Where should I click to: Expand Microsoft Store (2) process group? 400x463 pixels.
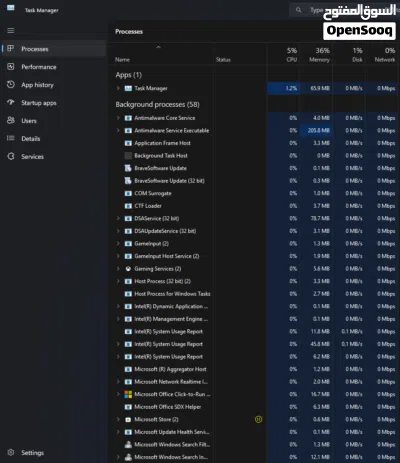tap(118, 419)
